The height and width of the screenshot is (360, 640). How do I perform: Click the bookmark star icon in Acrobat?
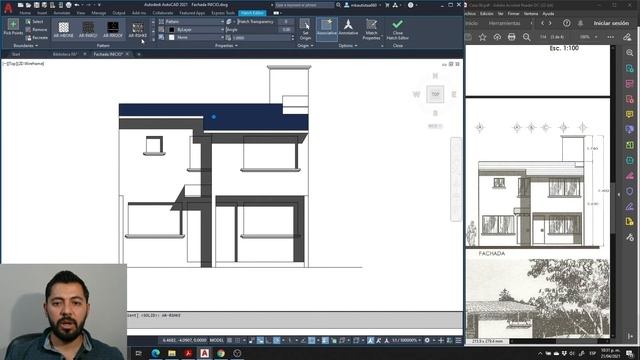[x=482, y=37]
